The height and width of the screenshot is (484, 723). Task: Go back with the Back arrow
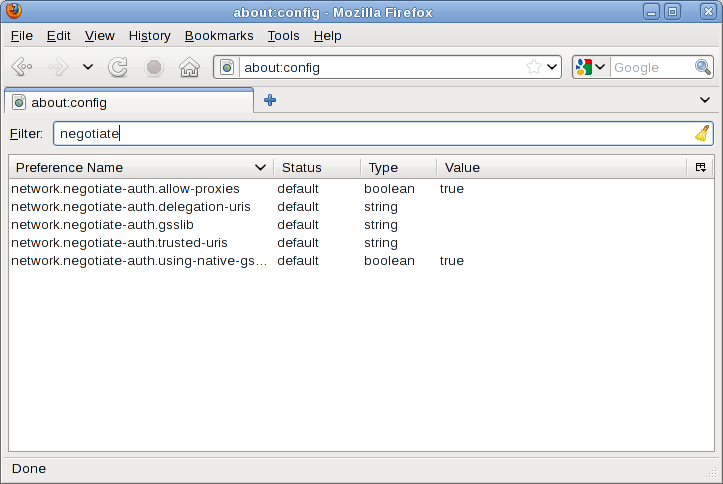click(22, 67)
